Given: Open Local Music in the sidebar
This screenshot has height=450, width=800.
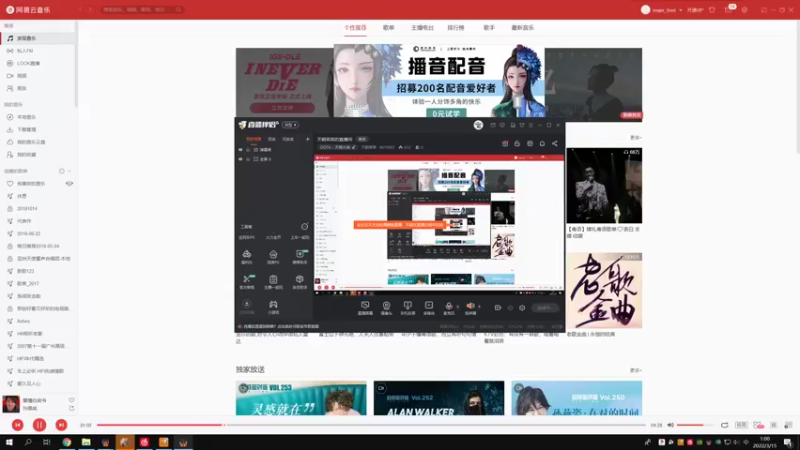Looking at the screenshot, I should (x=38, y=117).
